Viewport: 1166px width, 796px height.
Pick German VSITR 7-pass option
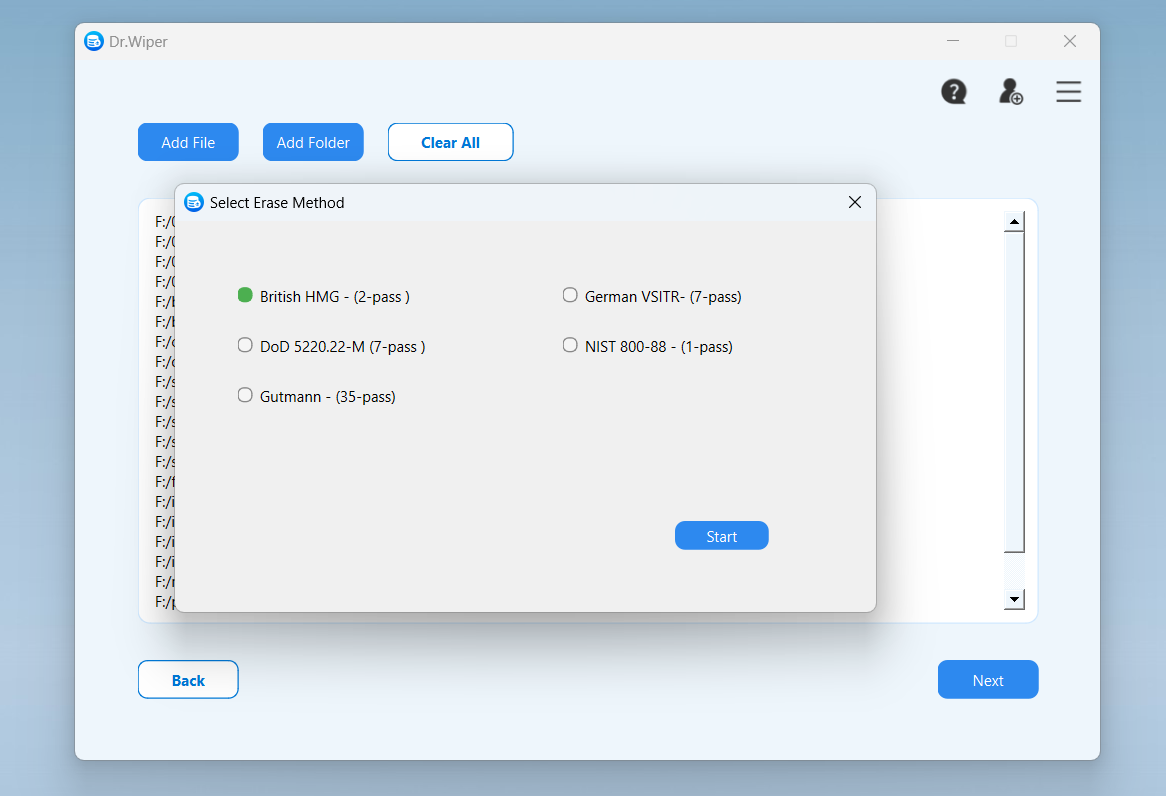click(x=570, y=295)
